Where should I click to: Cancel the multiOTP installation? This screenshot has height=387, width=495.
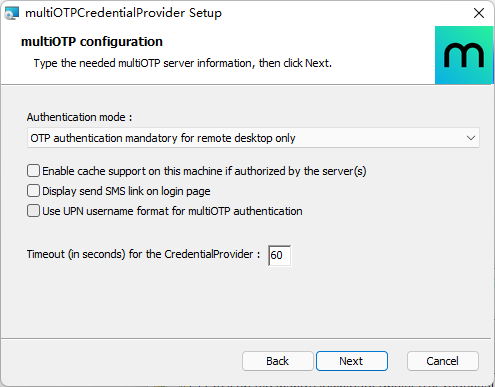[x=442, y=361]
